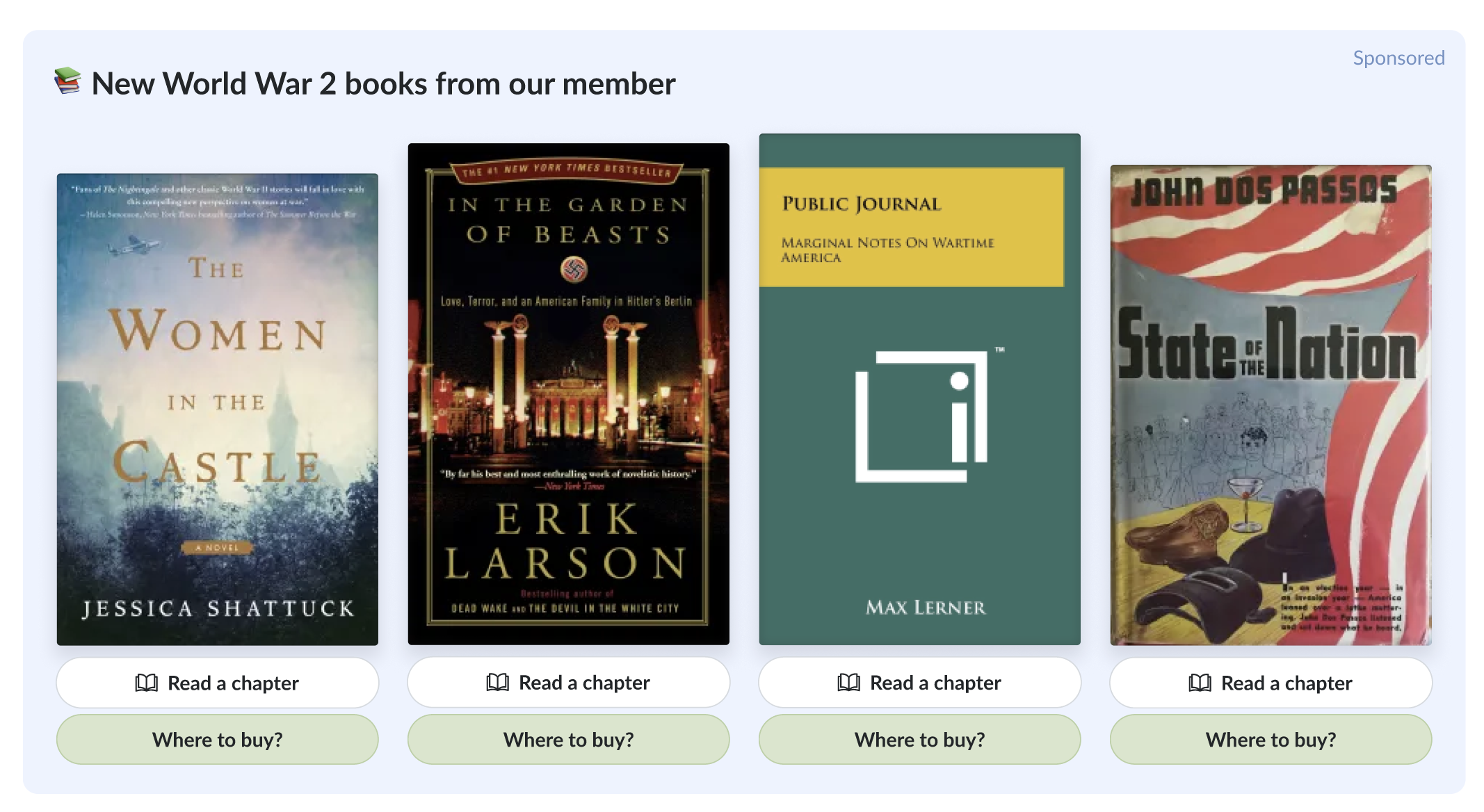Image resolution: width=1484 pixels, height=812 pixels.
Task: Click the logo on the Public Journal cover
Action: point(923,416)
